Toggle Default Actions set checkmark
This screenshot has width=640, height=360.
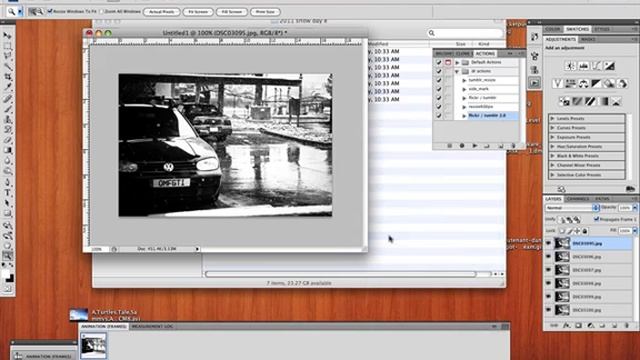(439, 62)
